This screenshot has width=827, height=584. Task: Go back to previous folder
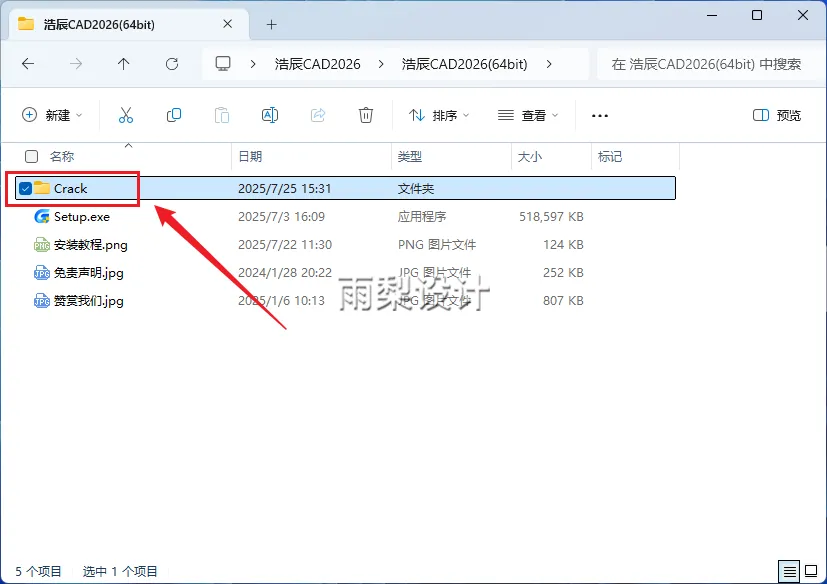28,64
